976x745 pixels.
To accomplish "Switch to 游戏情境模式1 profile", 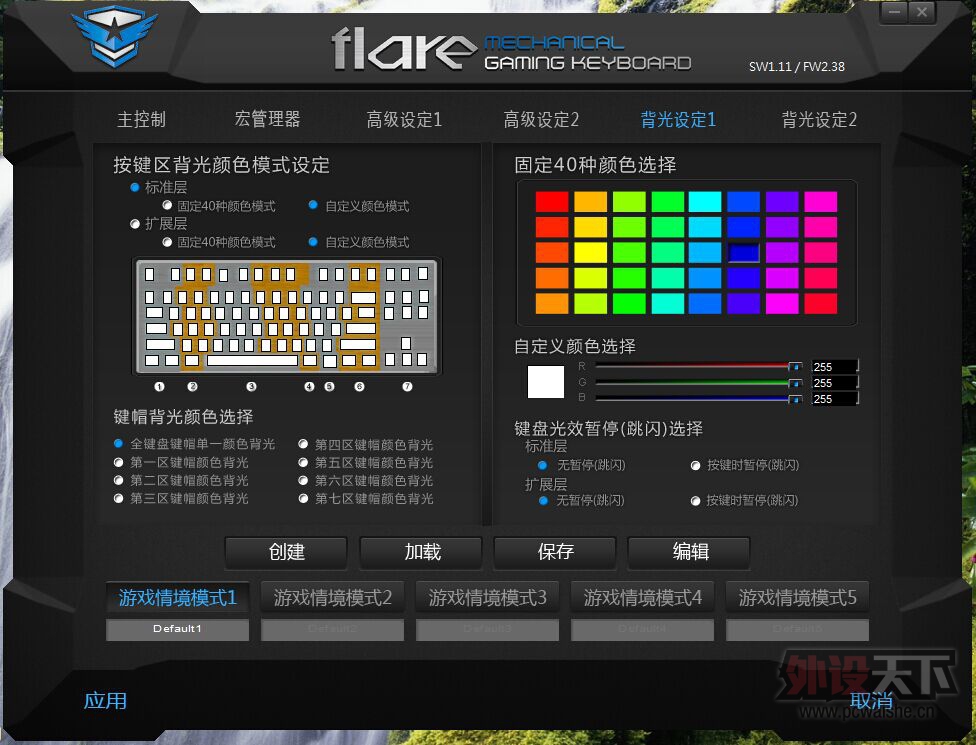I will (x=177, y=597).
